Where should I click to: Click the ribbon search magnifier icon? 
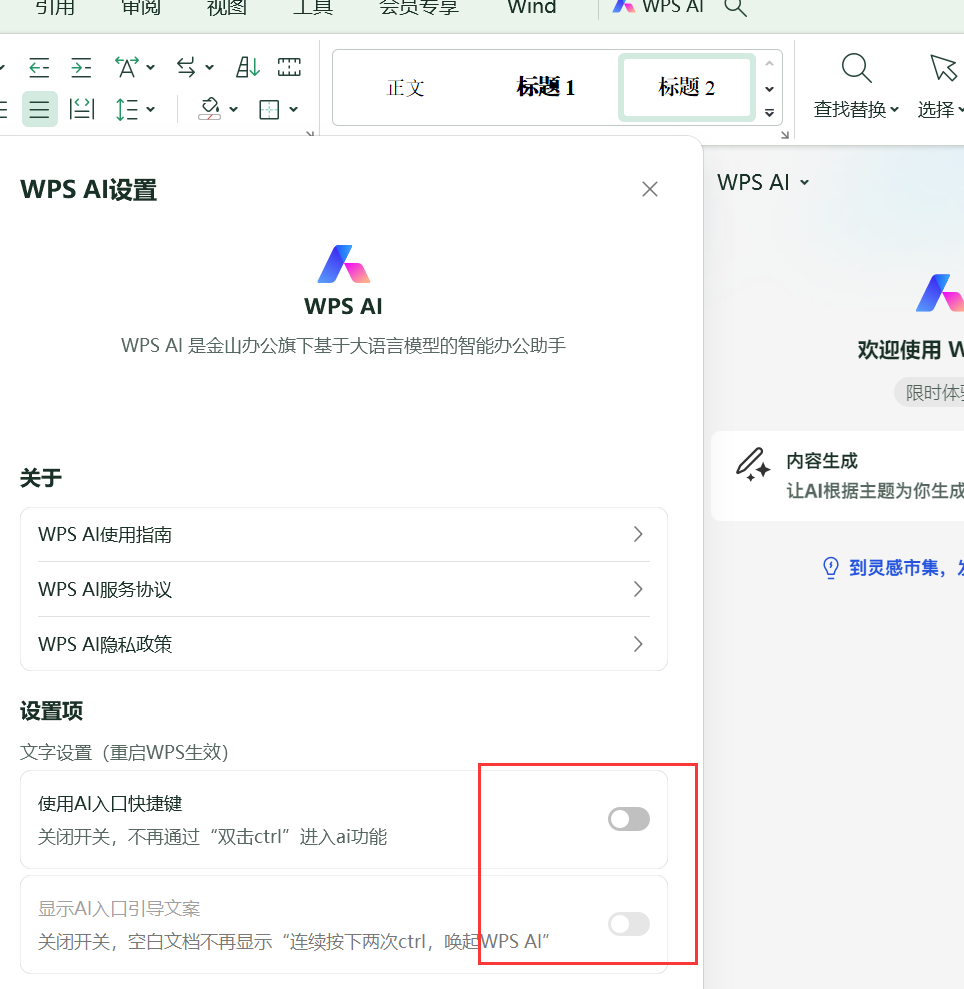(x=736, y=8)
